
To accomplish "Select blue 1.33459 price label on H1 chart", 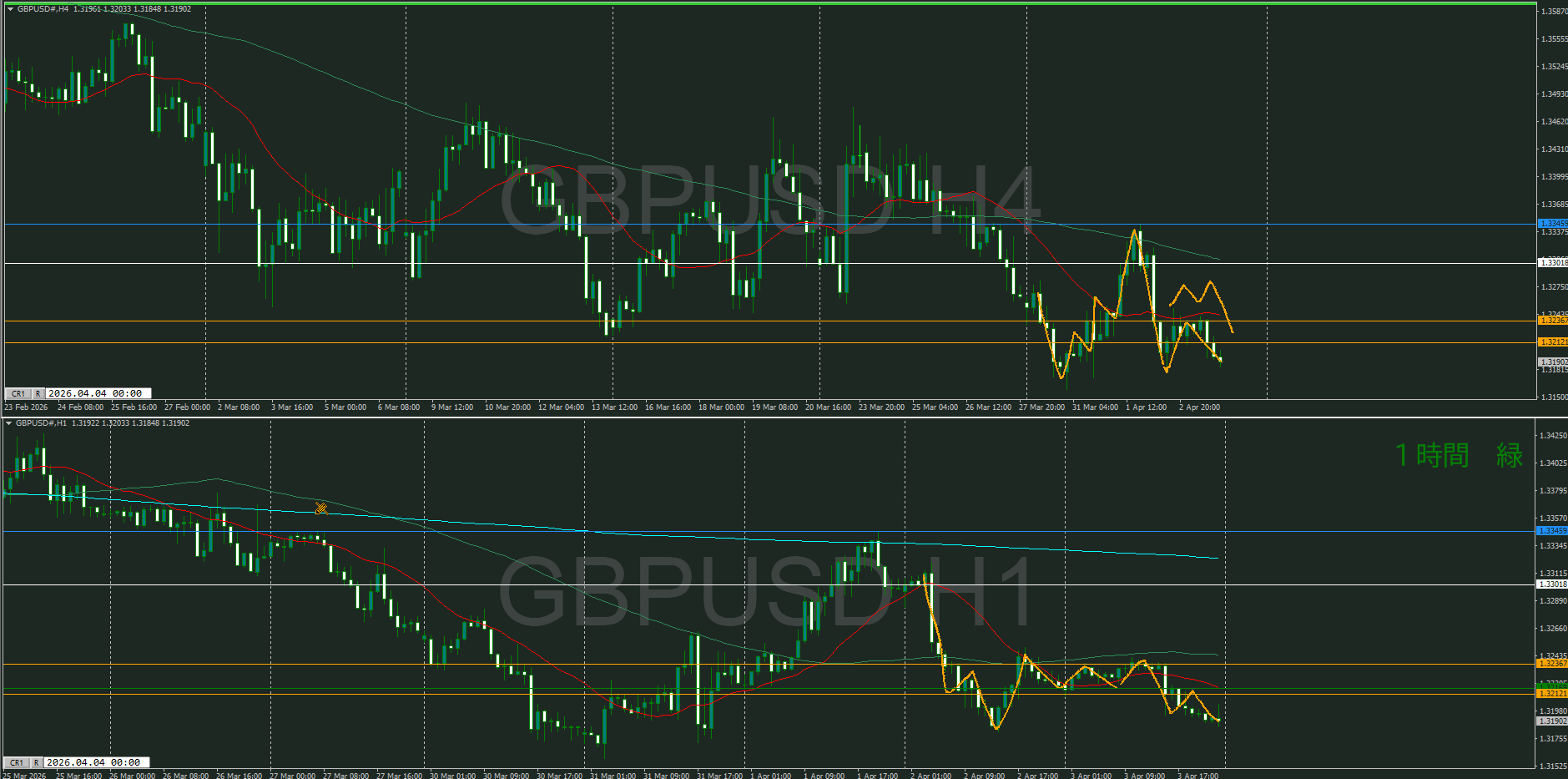I will pos(1552,531).
